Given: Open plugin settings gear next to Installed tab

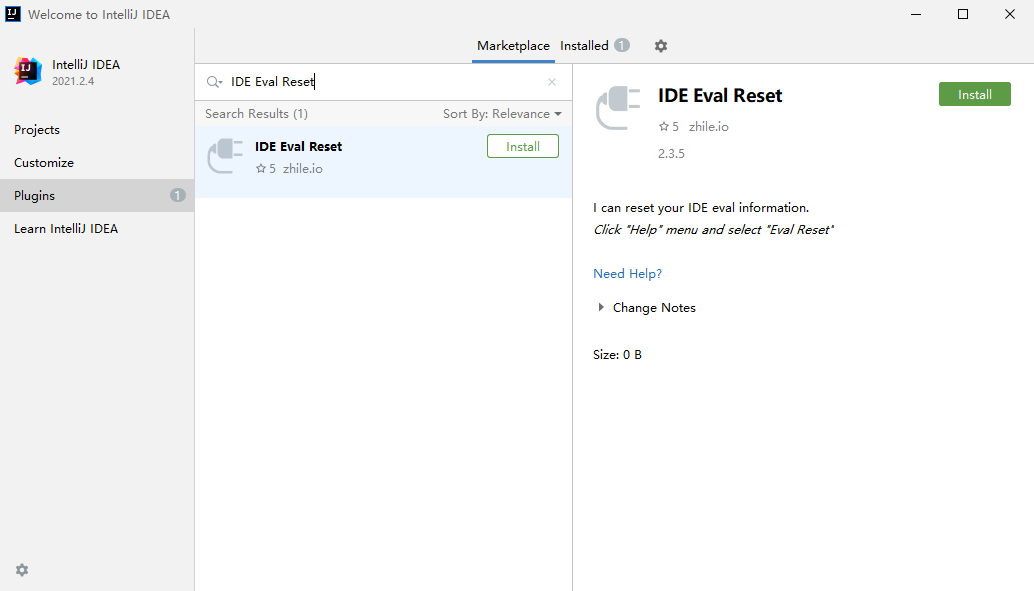Looking at the screenshot, I should (661, 46).
